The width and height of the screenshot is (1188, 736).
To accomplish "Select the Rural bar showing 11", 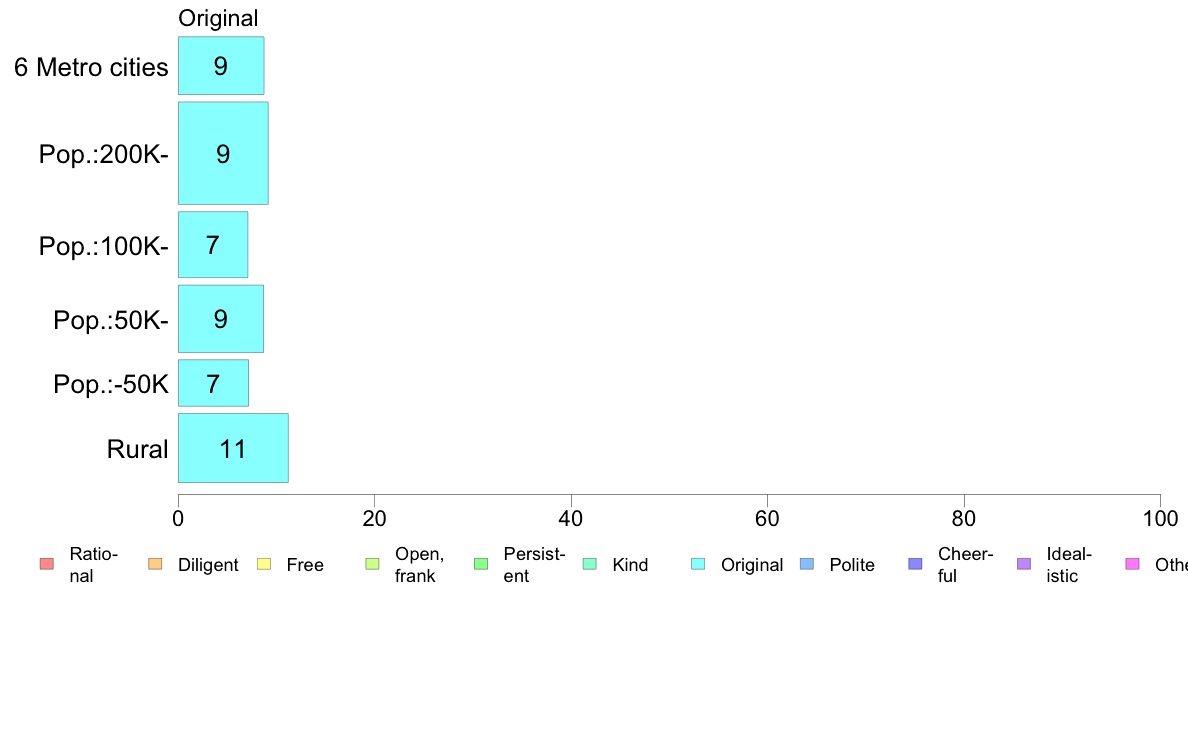I will 233,448.
